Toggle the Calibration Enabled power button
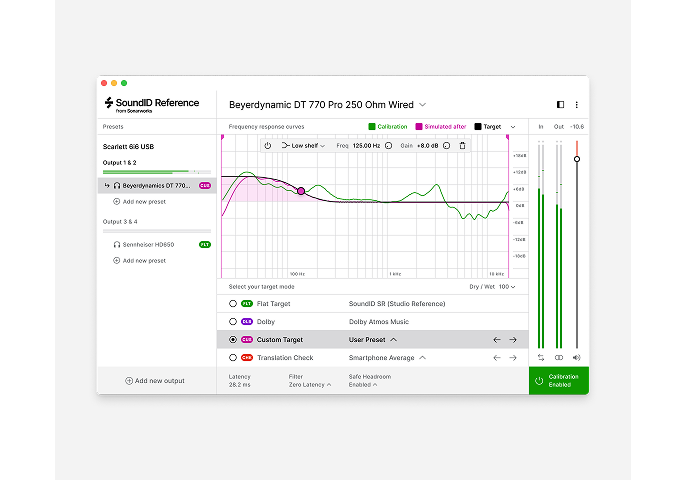Image resolution: width=686 pixels, height=480 pixels. 559,381
